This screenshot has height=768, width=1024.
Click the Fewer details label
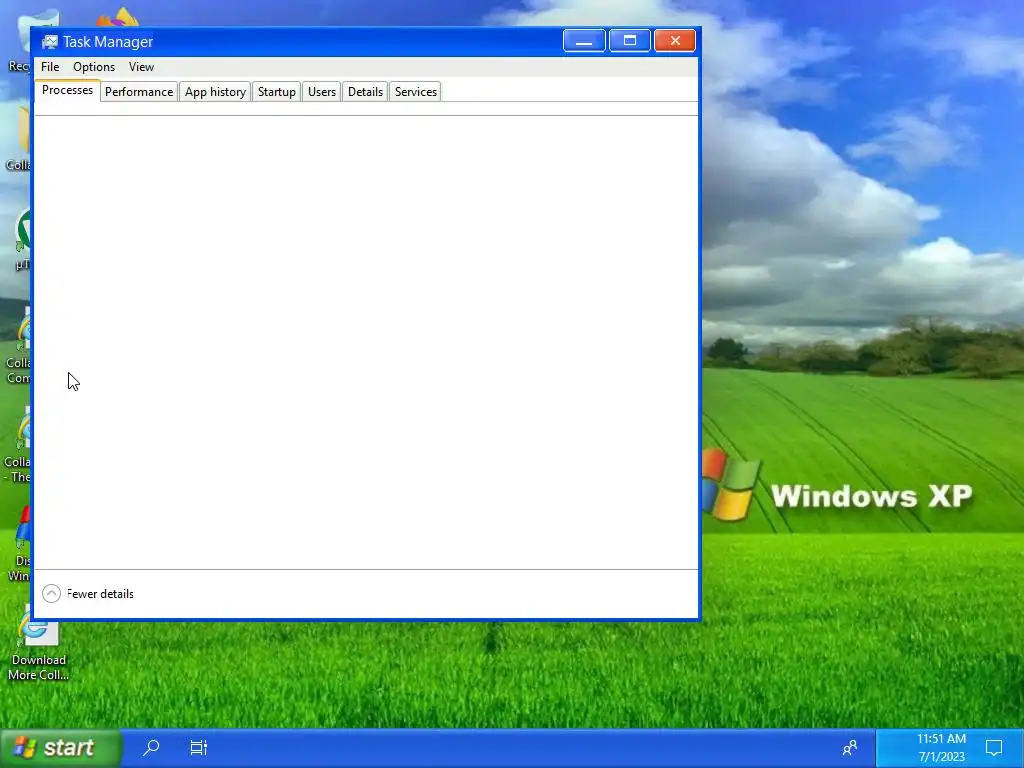pyautogui.click(x=100, y=594)
